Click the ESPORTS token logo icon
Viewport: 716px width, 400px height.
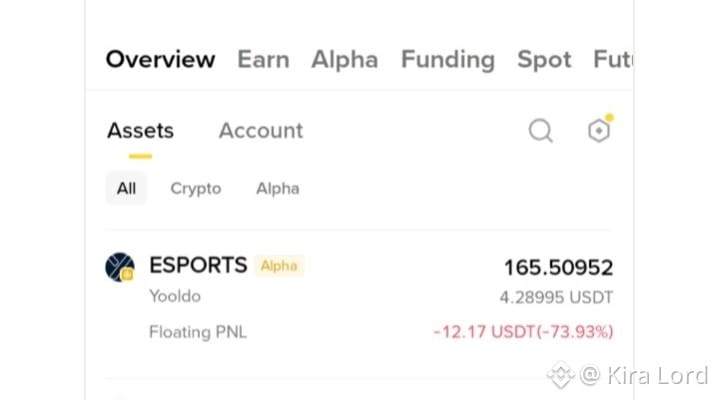pyautogui.click(x=120, y=267)
